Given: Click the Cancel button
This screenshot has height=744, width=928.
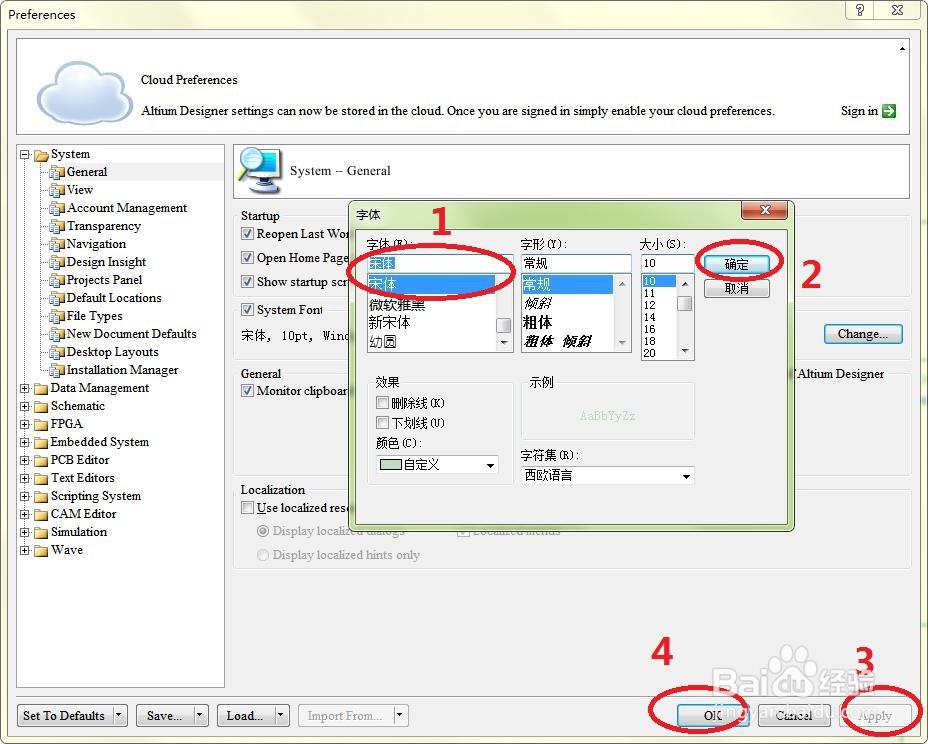Looking at the screenshot, I should click(794, 716).
